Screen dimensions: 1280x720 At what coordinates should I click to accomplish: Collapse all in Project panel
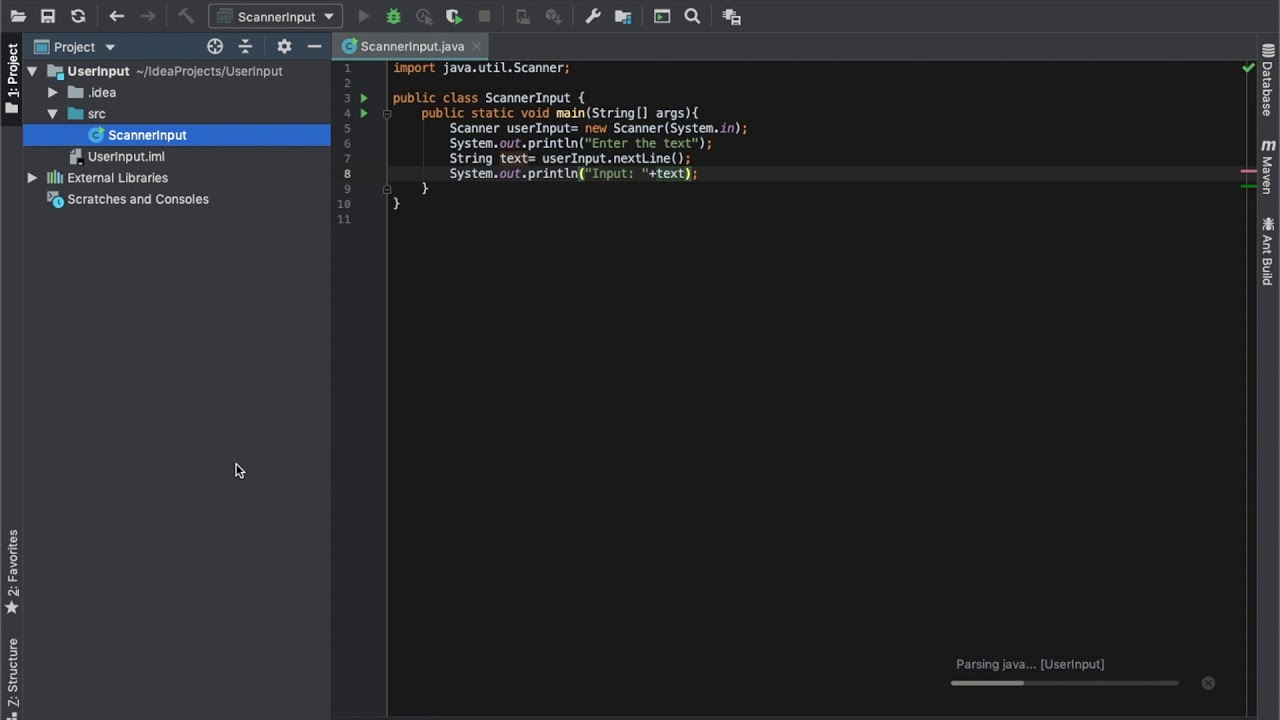[x=245, y=47]
